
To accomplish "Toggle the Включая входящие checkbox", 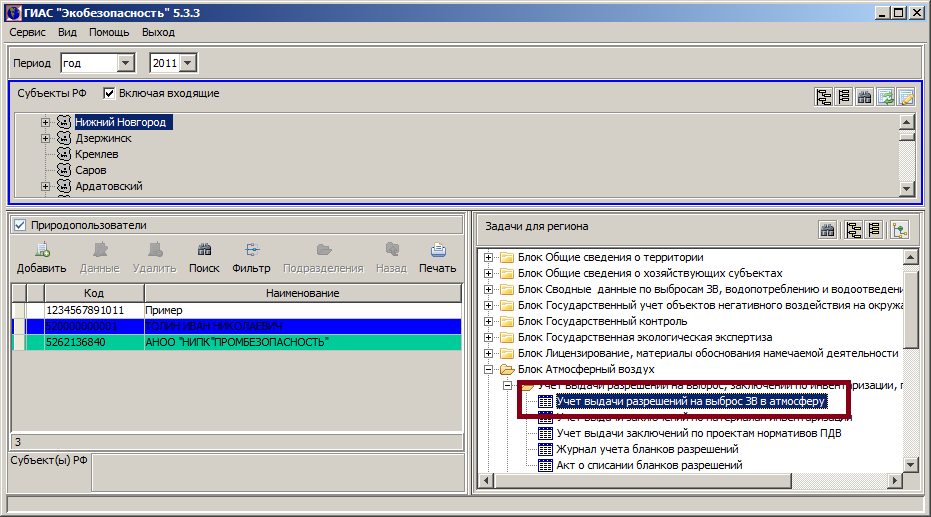I will (110, 93).
